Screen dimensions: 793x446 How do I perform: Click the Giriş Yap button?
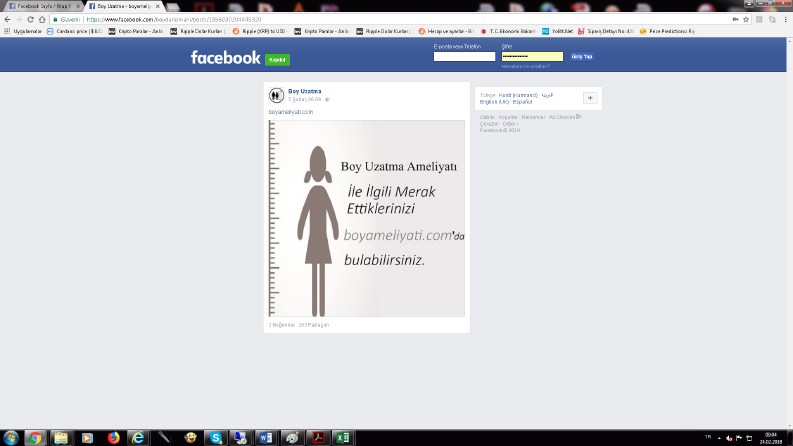click(582, 57)
